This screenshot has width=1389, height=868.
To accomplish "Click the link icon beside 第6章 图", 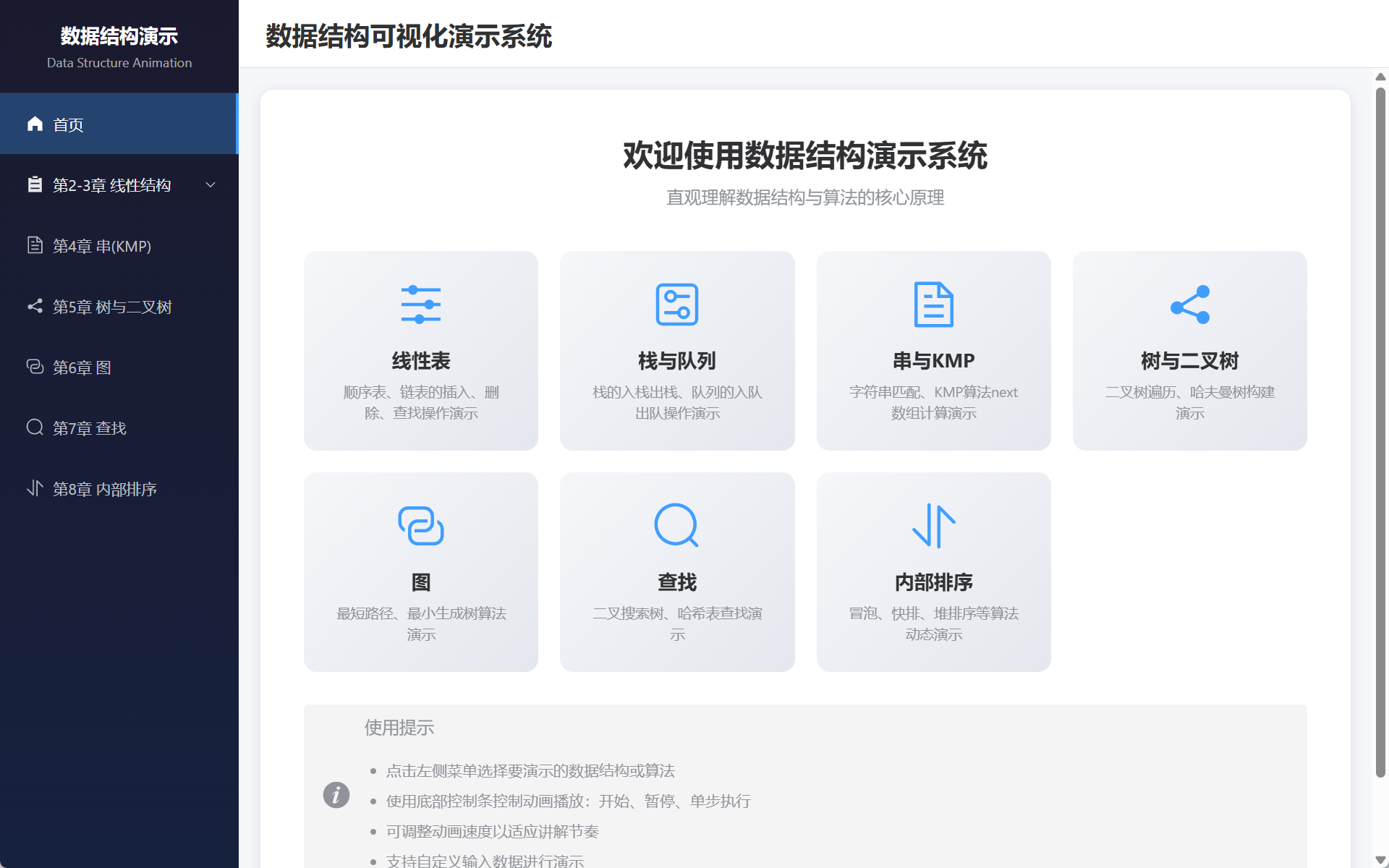I will [35, 367].
